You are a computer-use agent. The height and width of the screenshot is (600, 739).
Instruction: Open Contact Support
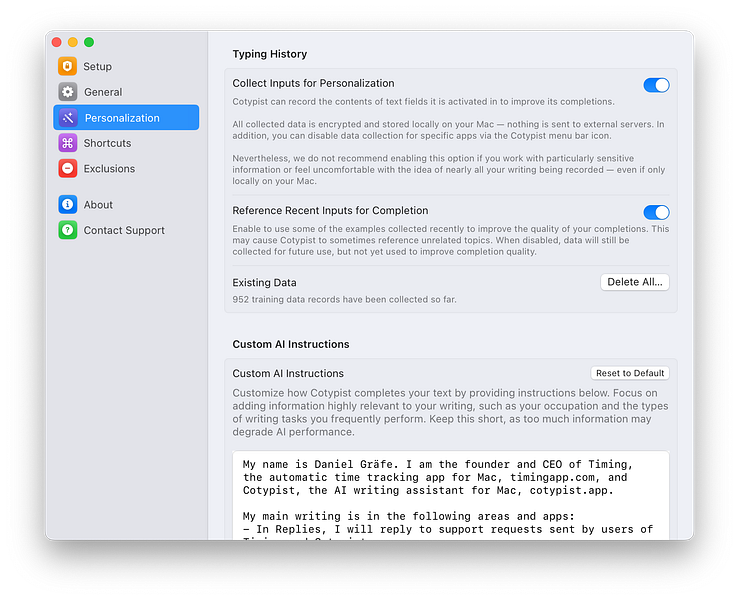tap(126, 230)
